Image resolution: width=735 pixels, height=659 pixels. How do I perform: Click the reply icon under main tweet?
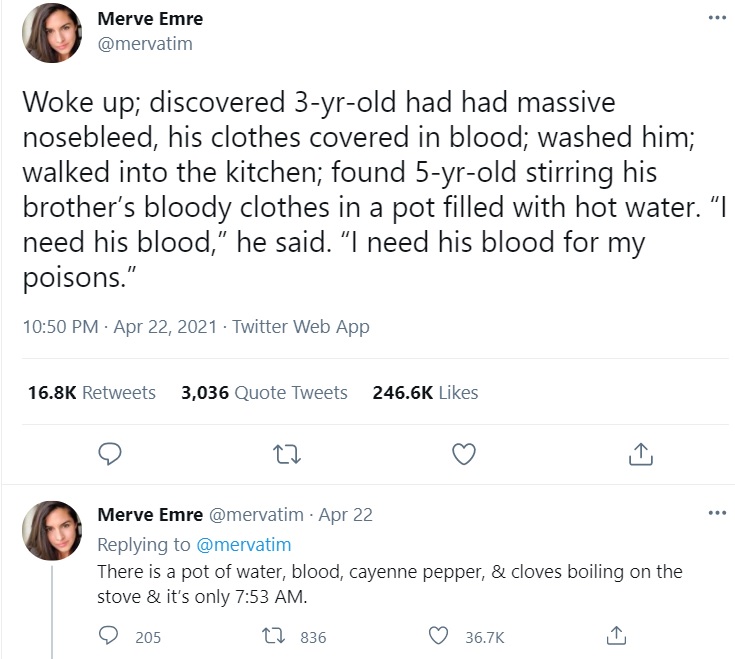110,454
